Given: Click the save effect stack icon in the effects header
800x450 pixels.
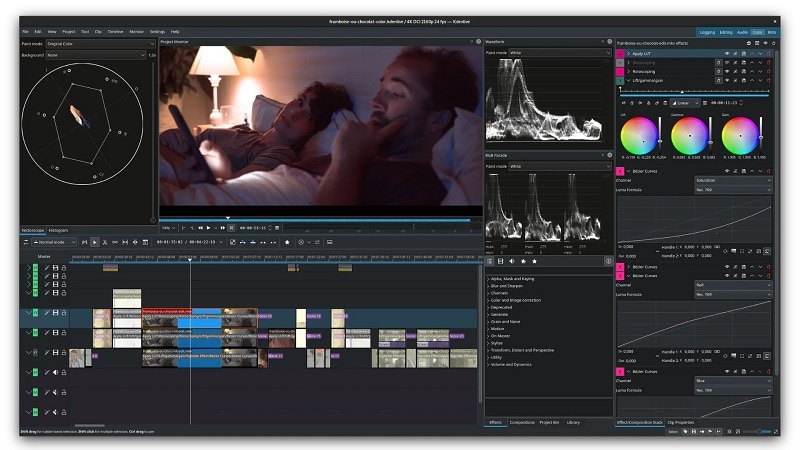Looking at the screenshot, I should 749,43.
